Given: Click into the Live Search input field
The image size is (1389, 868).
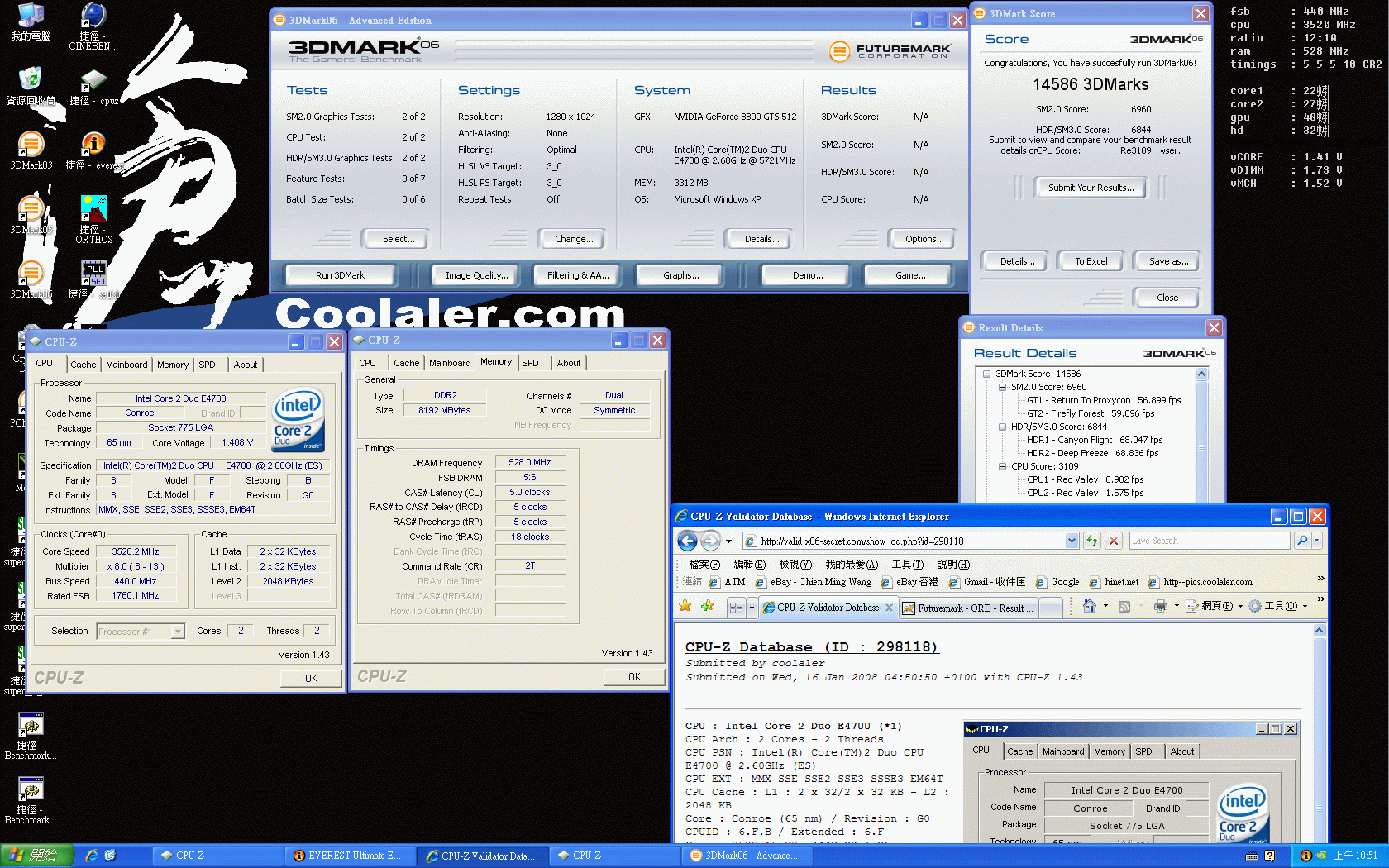Looking at the screenshot, I should pyautogui.click(x=1209, y=541).
